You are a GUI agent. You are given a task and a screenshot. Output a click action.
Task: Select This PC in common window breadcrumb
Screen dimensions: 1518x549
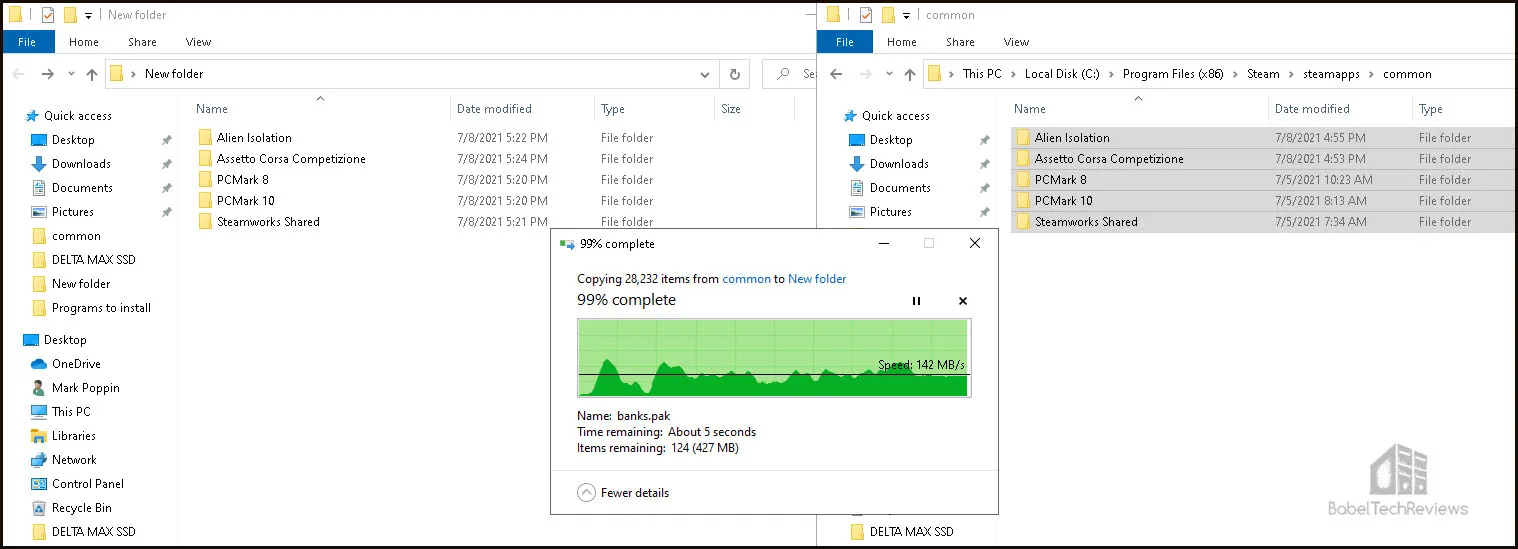[981, 74]
